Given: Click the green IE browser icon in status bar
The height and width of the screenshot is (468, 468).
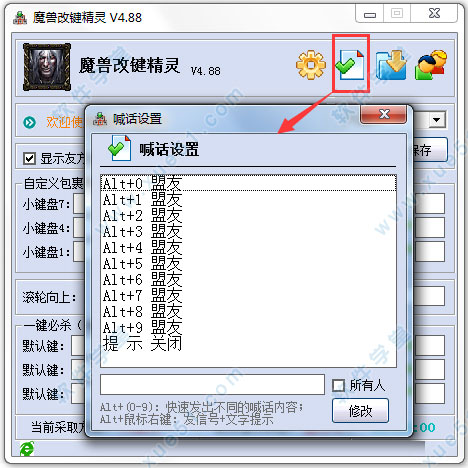Looking at the screenshot, I should click(27, 448).
